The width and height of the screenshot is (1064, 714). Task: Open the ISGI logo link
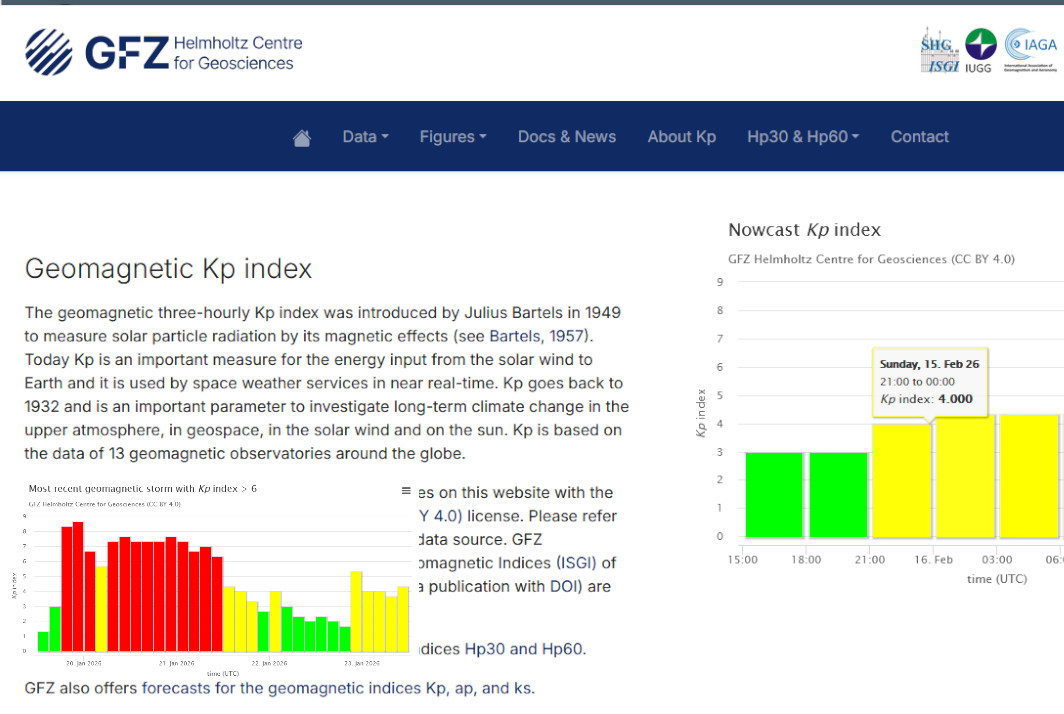[940, 50]
